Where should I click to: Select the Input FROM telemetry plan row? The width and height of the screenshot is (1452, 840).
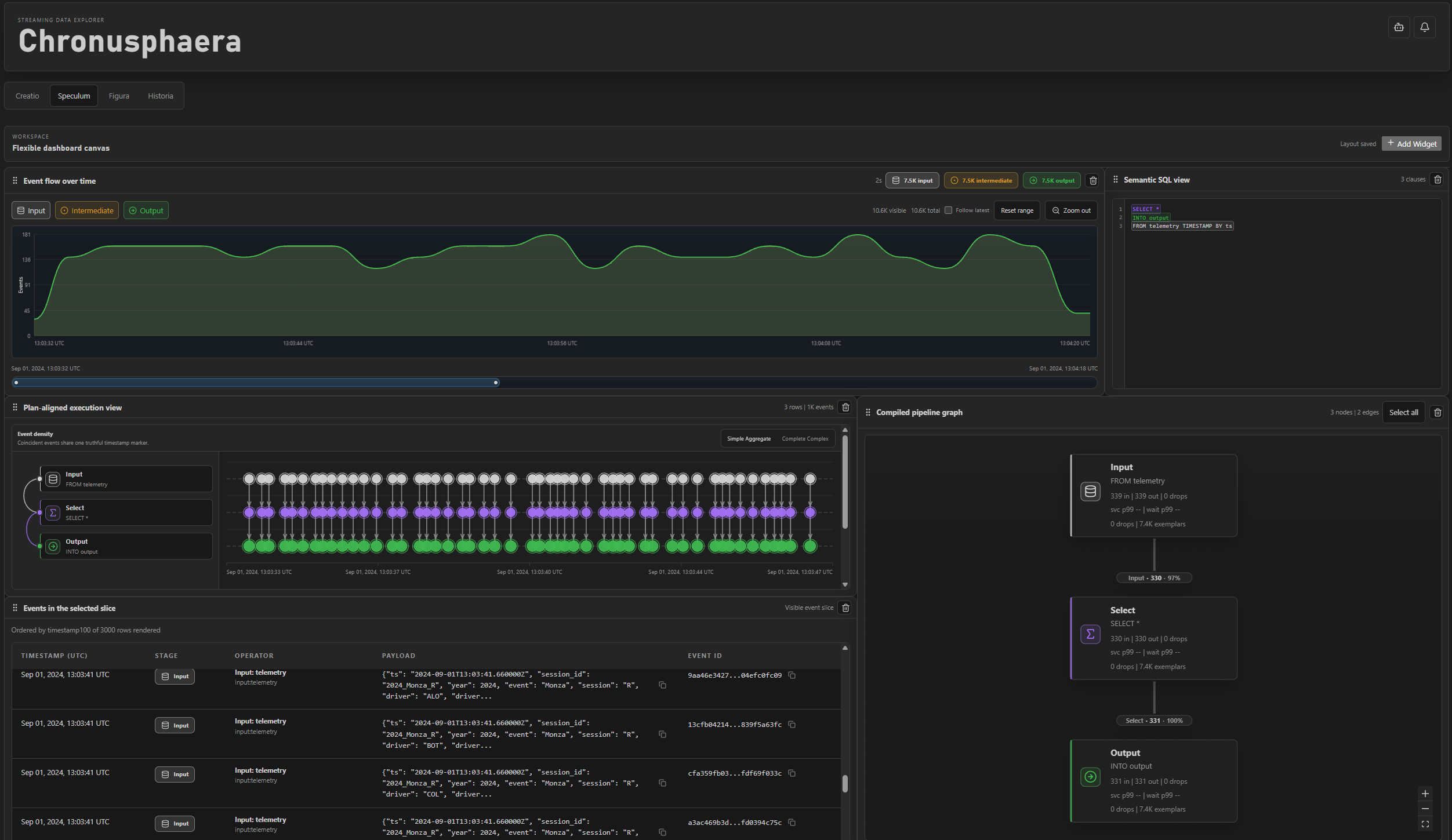point(126,479)
